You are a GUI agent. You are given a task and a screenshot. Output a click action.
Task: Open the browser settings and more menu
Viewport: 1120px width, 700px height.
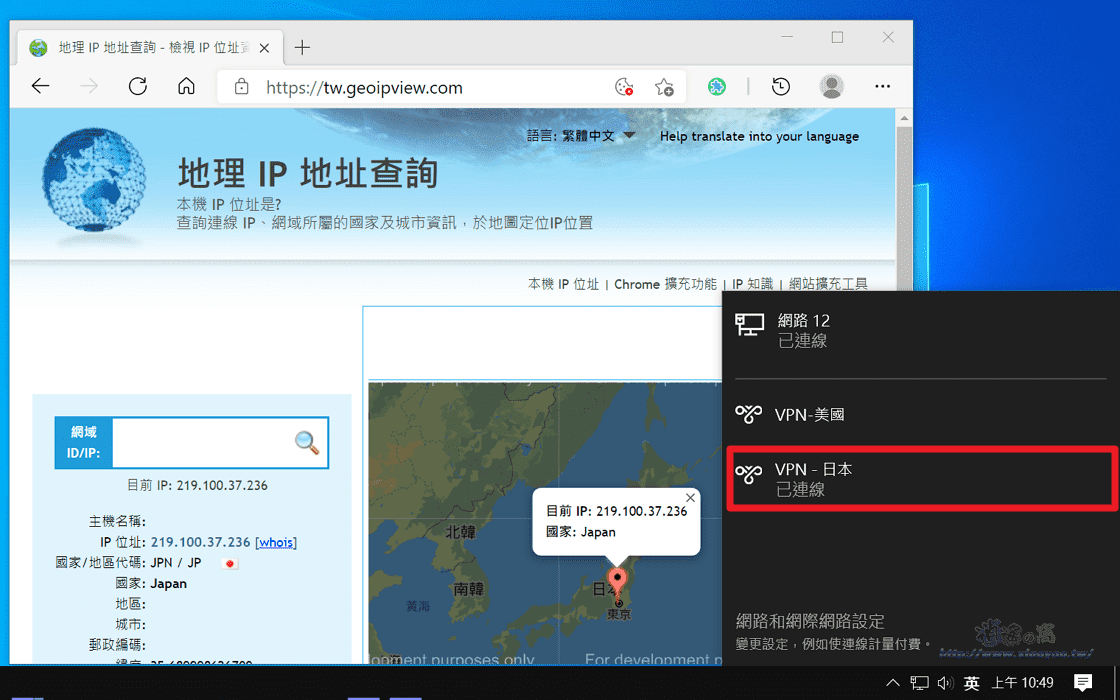(882, 87)
